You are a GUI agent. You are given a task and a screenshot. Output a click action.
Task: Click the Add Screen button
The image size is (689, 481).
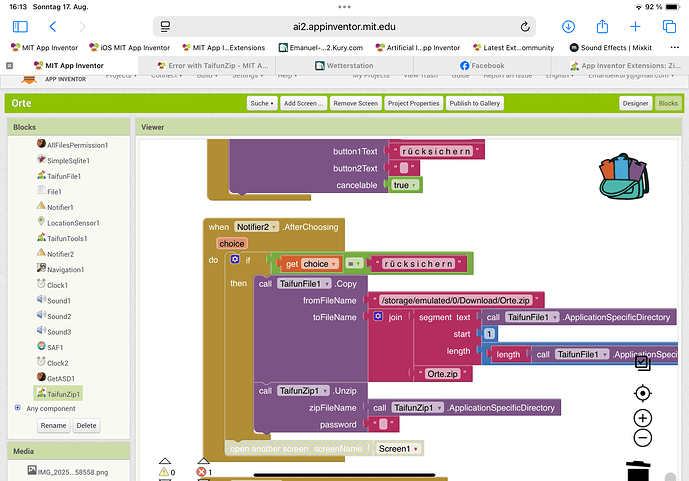pos(302,103)
